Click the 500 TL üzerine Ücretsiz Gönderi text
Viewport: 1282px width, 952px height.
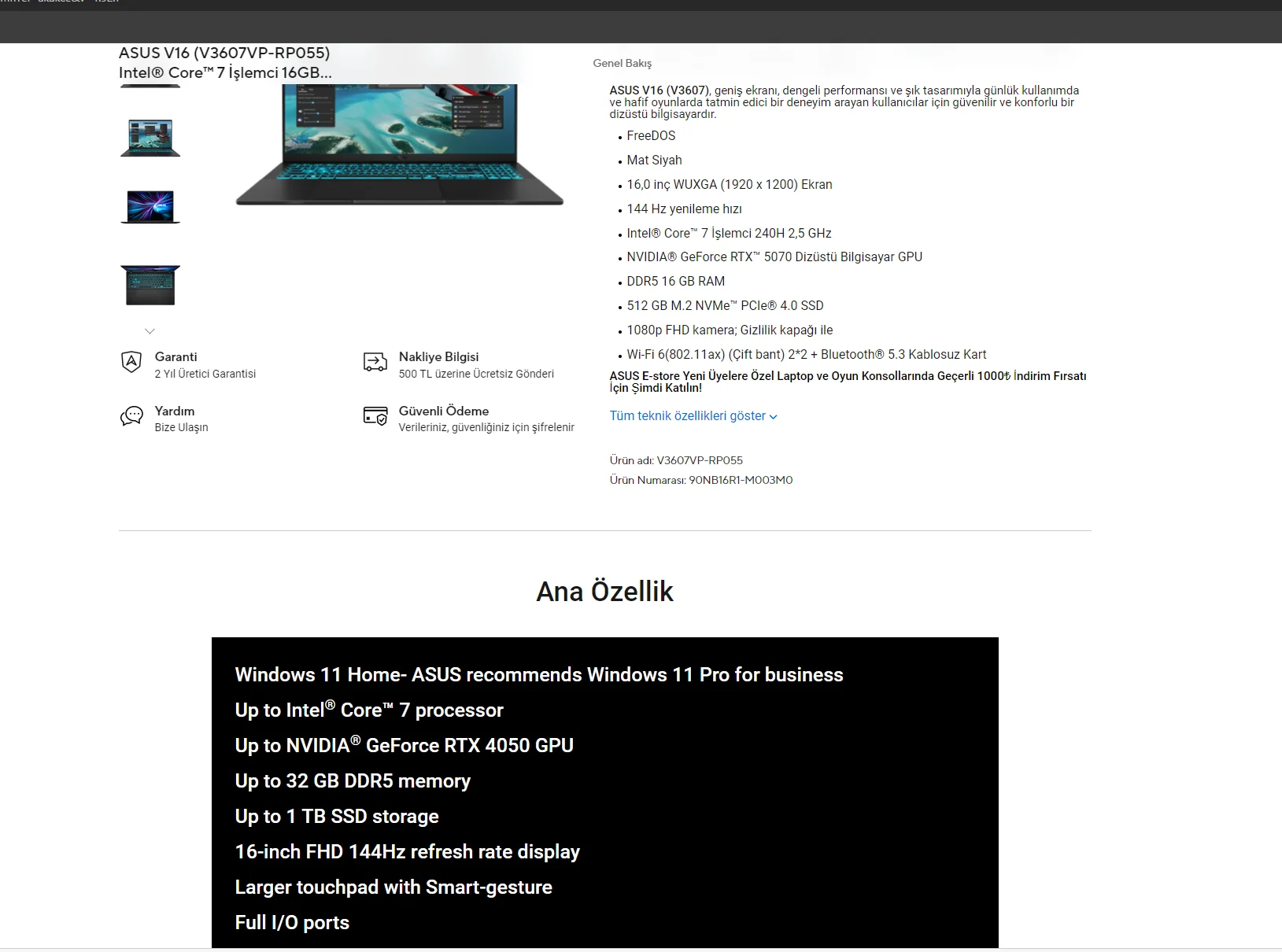click(476, 374)
